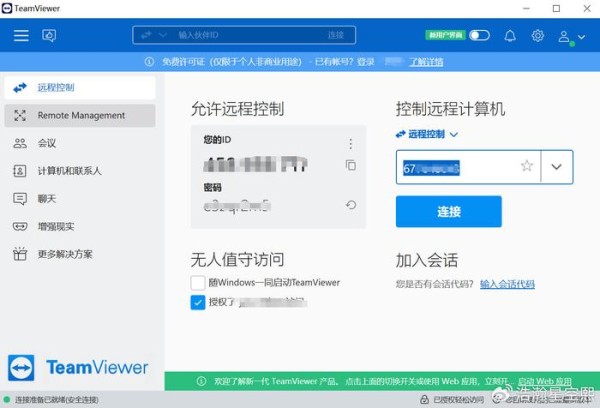Open the 了解详情 link
This screenshot has height=408, width=600.
click(426, 62)
